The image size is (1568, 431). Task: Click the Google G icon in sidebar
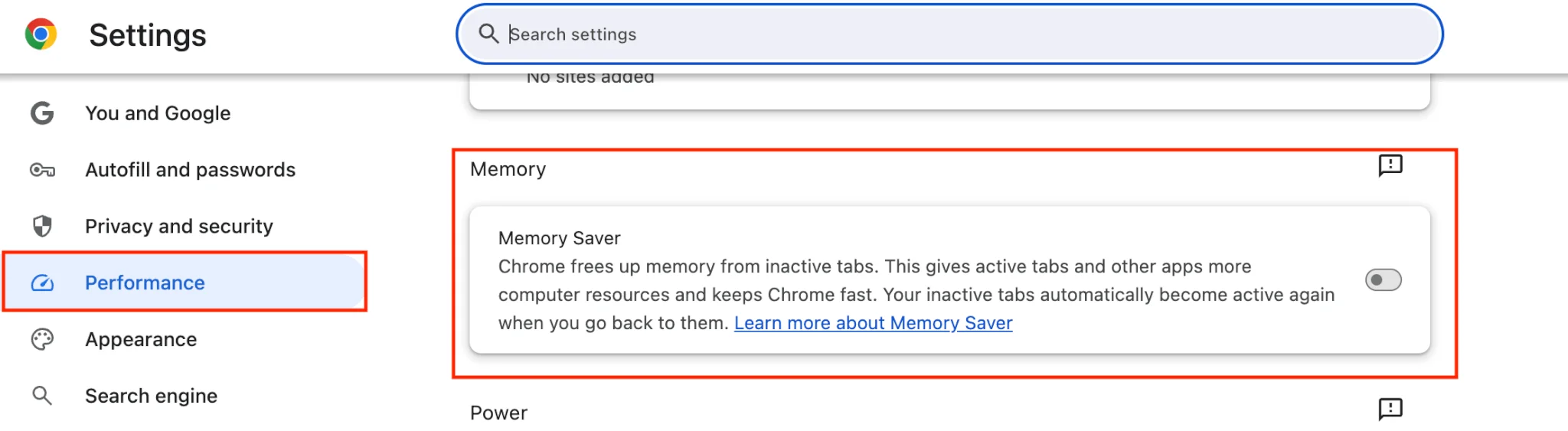(42, 113)
